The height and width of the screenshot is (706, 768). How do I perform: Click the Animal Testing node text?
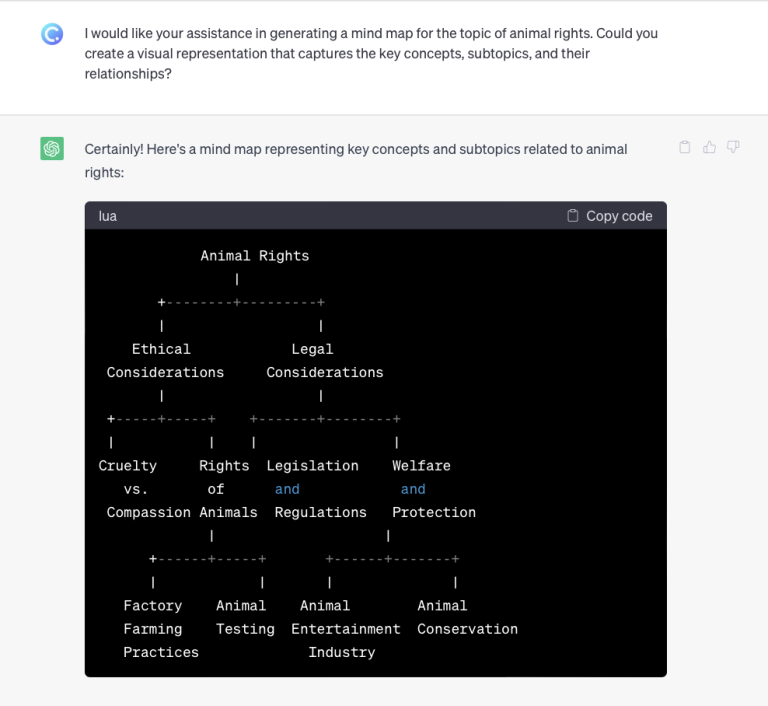click(x=243, y=617)
